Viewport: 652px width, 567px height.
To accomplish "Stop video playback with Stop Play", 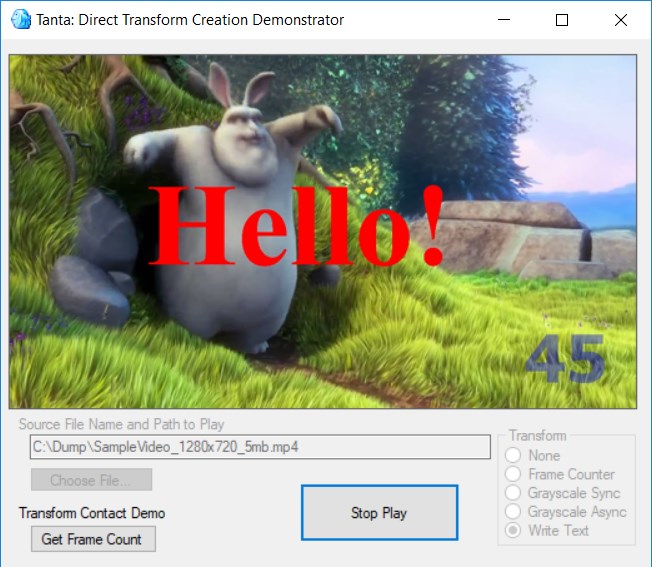I will pyautogui.click(x=379, y=513).
